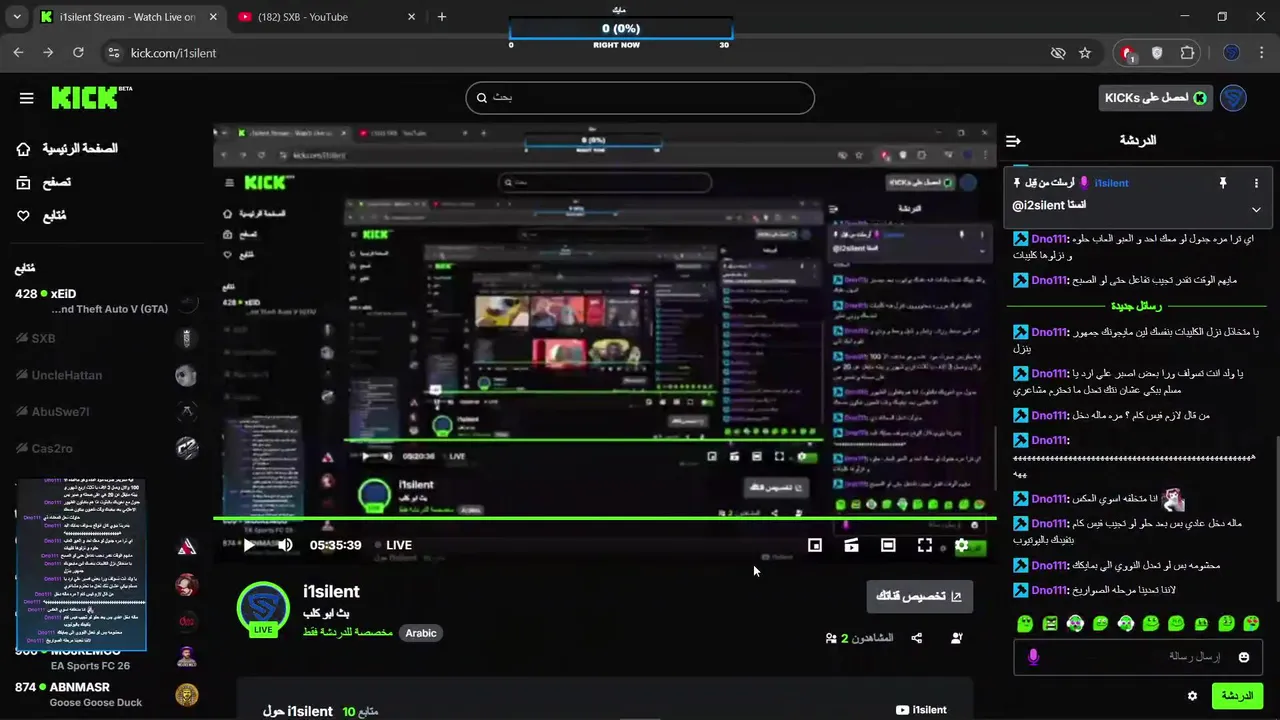The image size is (1280, 720).
Task: Collapse the chat panel with arrow icon
Action: (1013, 141)
